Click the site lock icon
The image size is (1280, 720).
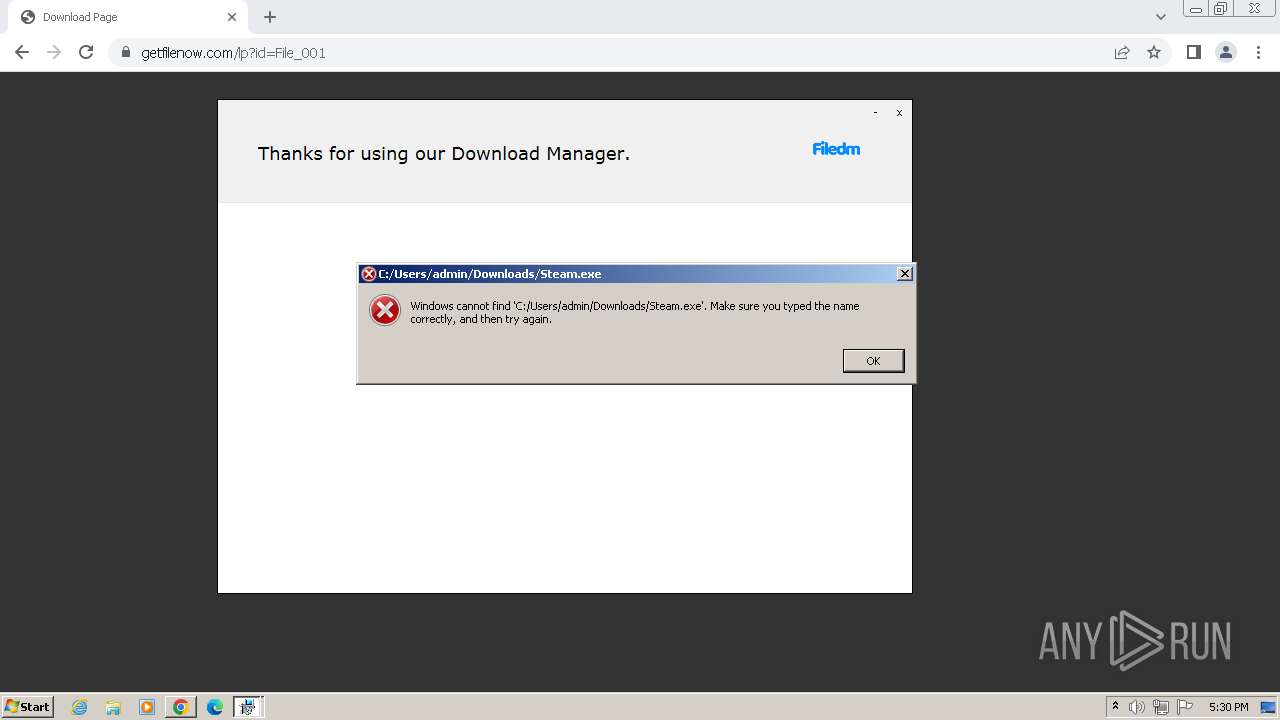[126, 53]
